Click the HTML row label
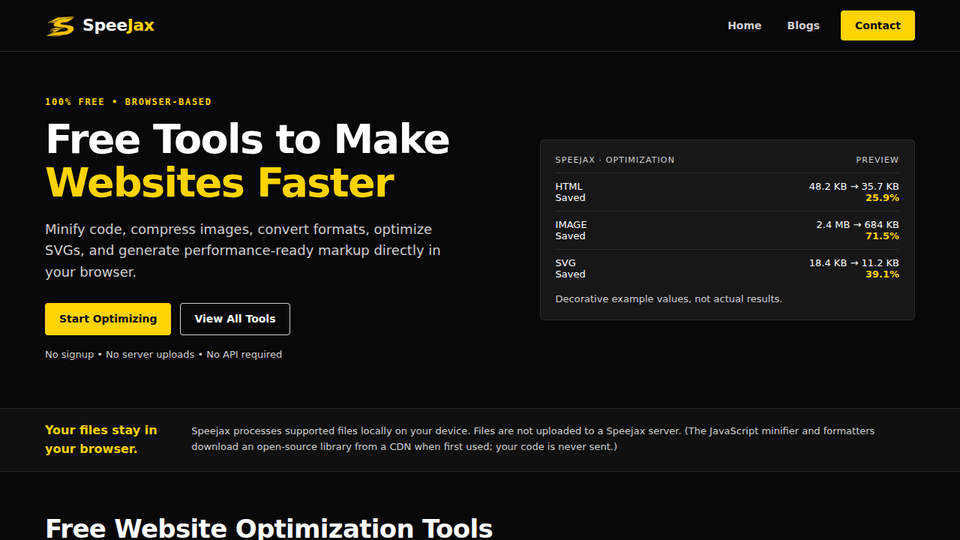The height and width of the screenshot is (540, 960). point(569,187)
